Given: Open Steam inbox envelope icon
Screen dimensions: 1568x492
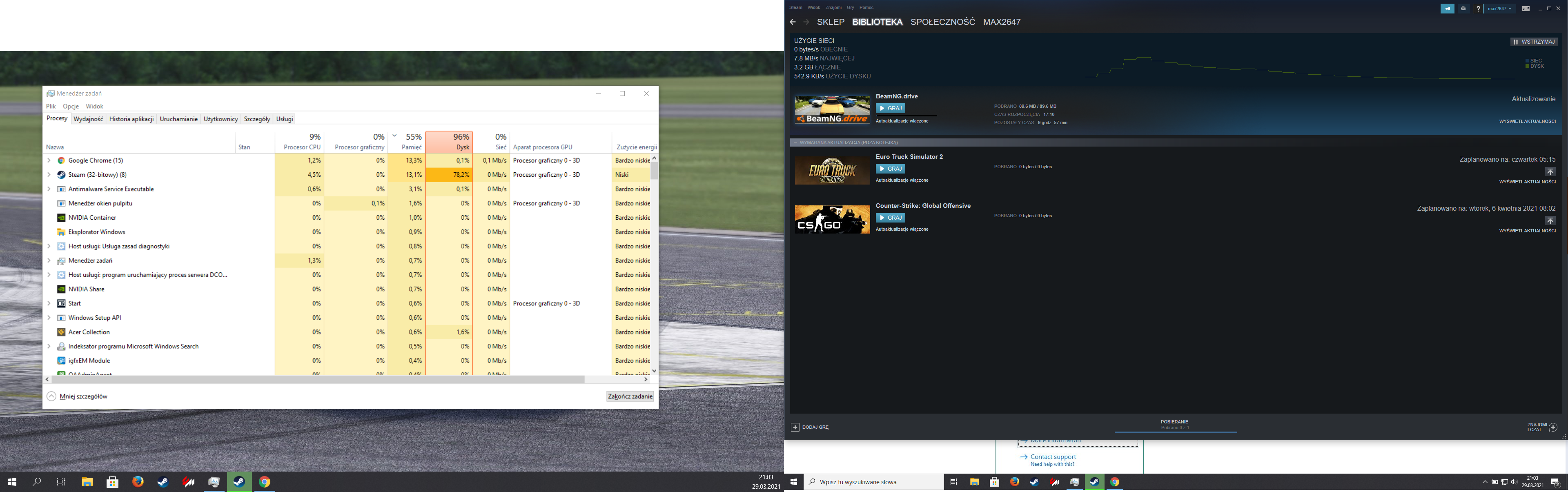Looking at the screenshot, I should click(x=1463, y=9).
